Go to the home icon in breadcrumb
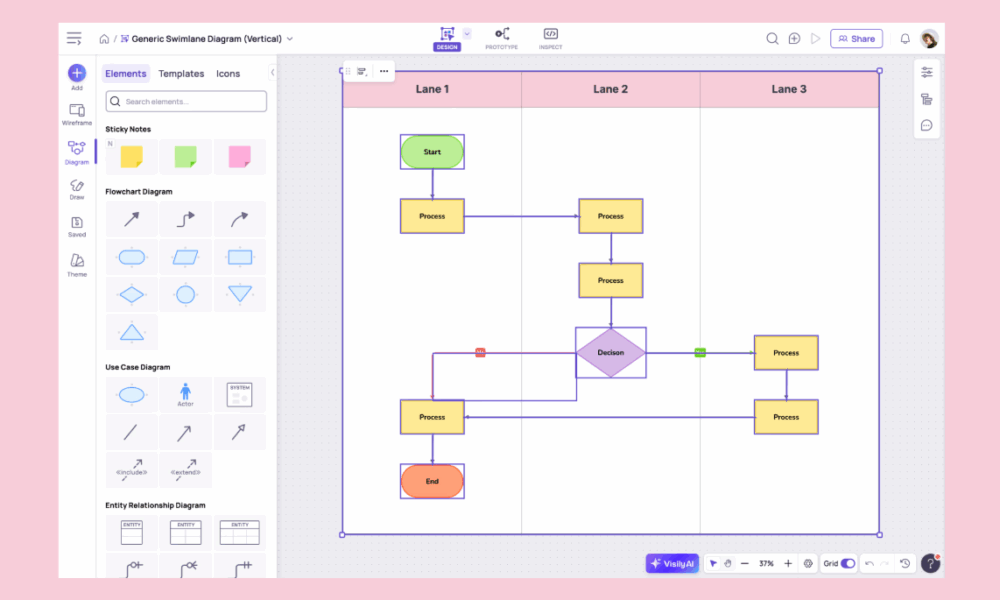 [x=104, y=39]
